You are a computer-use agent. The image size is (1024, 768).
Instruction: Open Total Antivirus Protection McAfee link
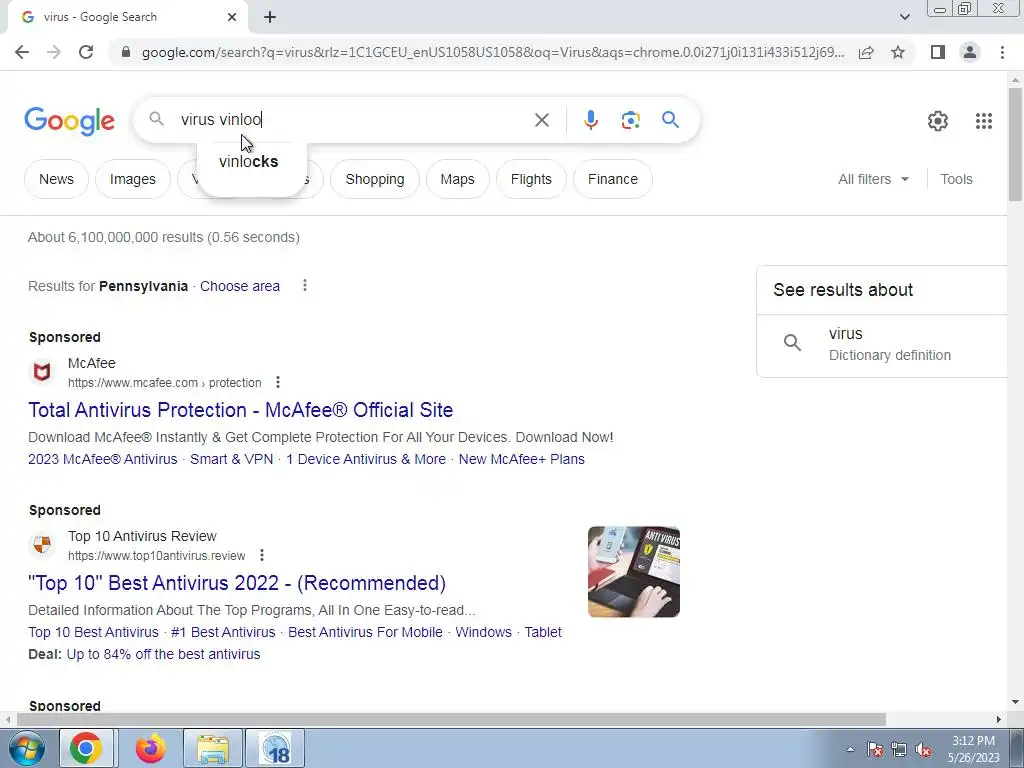[240, 409]
